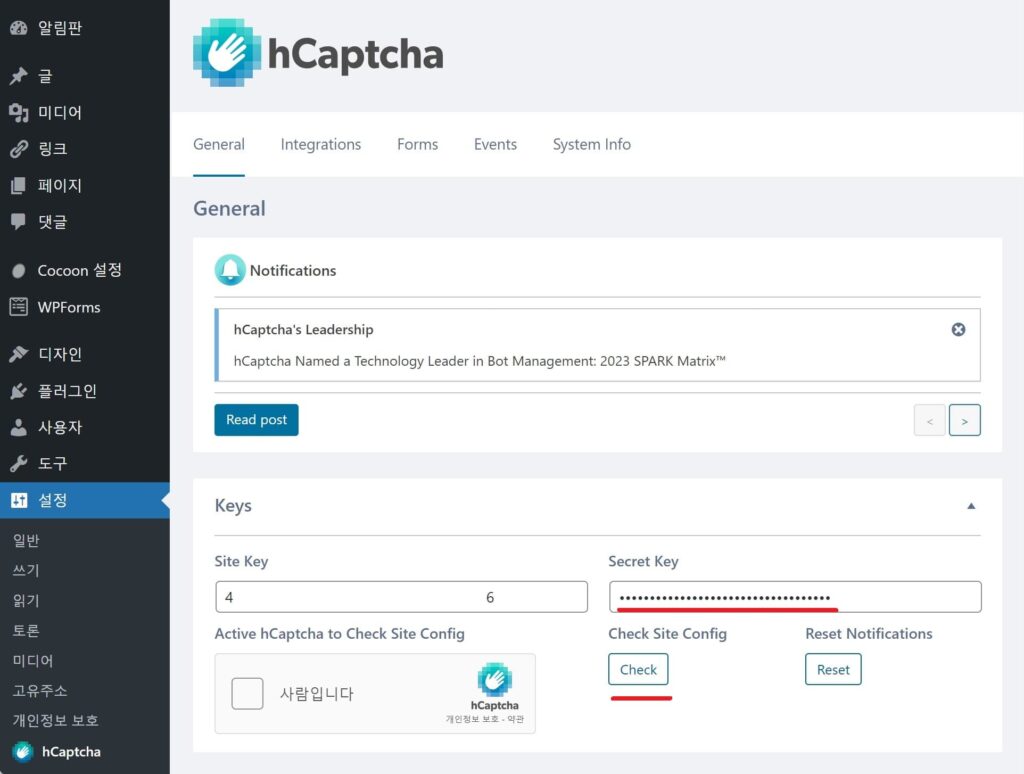Open the 페이지 menu item
The height and width of the screenshot is (774, 1024).
(85, 185)
